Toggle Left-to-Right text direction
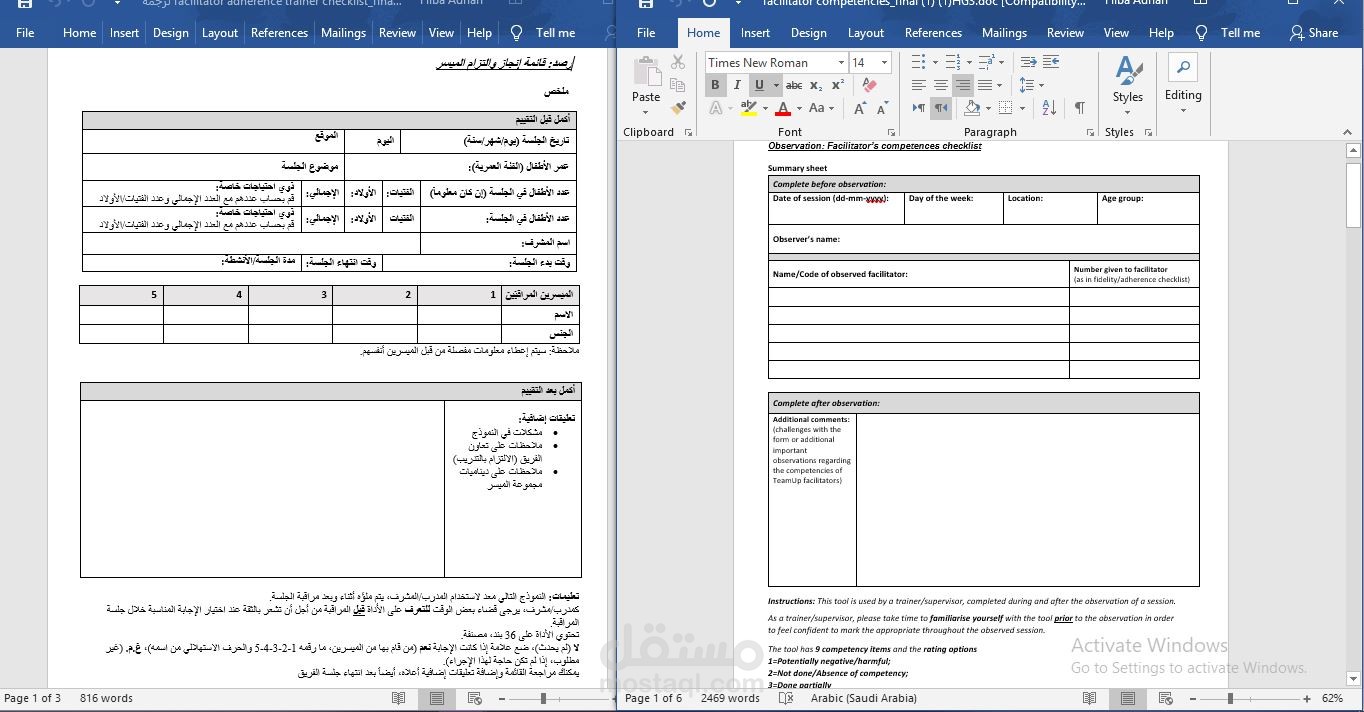The height and width of the screenshot is (712, 1364). 919,108
